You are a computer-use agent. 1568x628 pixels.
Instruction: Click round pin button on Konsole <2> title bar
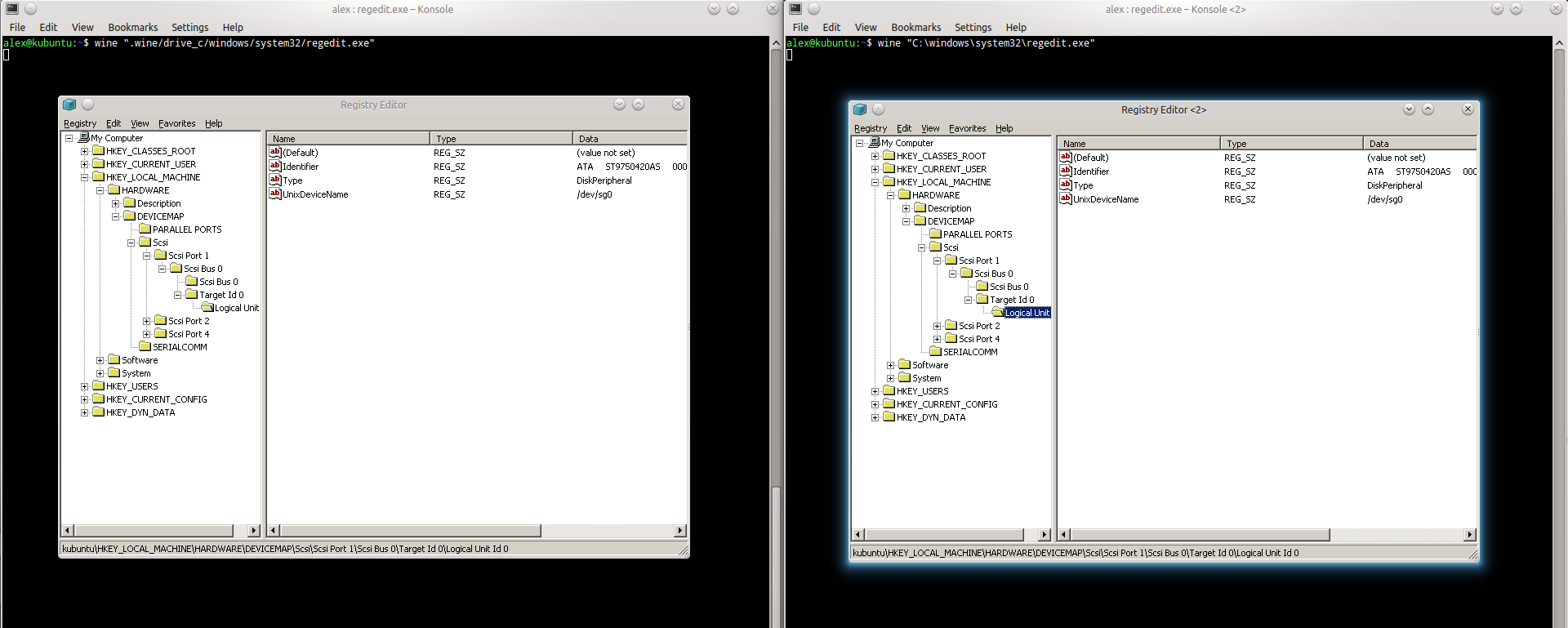(x=813, y=9)
